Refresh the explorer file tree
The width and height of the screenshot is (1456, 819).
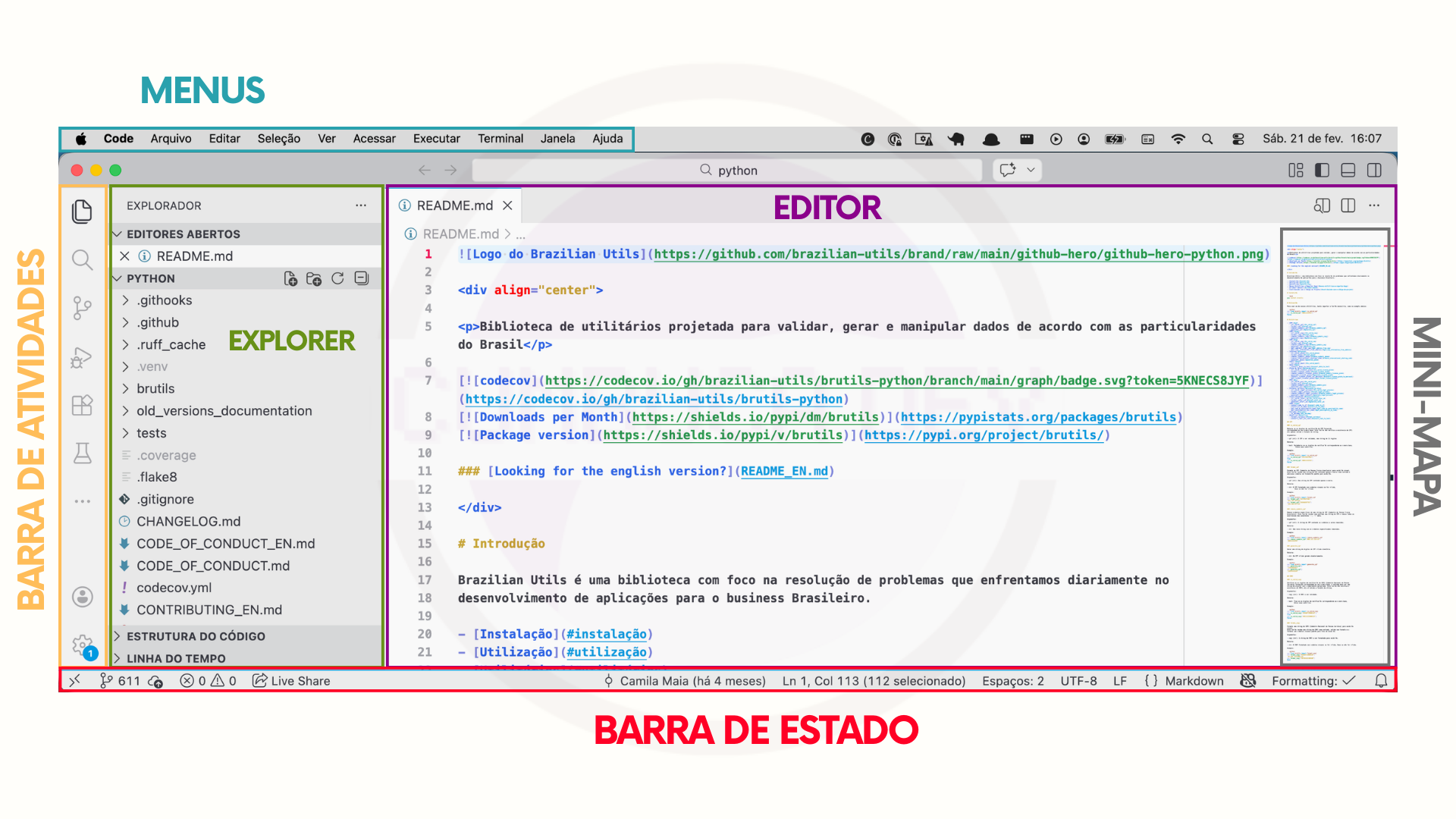coord(337,278)
